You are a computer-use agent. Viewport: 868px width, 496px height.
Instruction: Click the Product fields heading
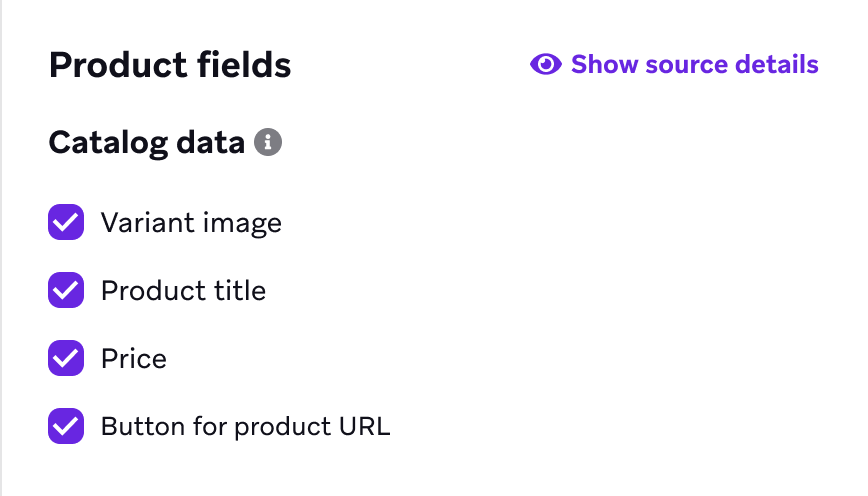click(170, 66)
